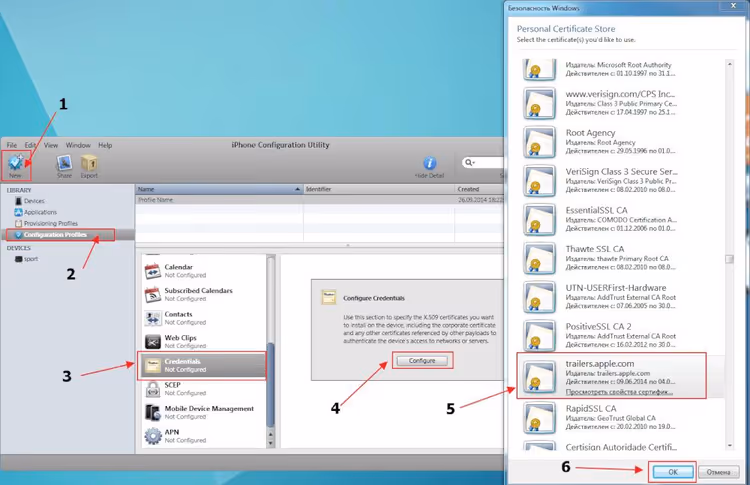Click the New profile toolbar icon
This screenshot has height=485, width=750.
[x=16, y=163]
